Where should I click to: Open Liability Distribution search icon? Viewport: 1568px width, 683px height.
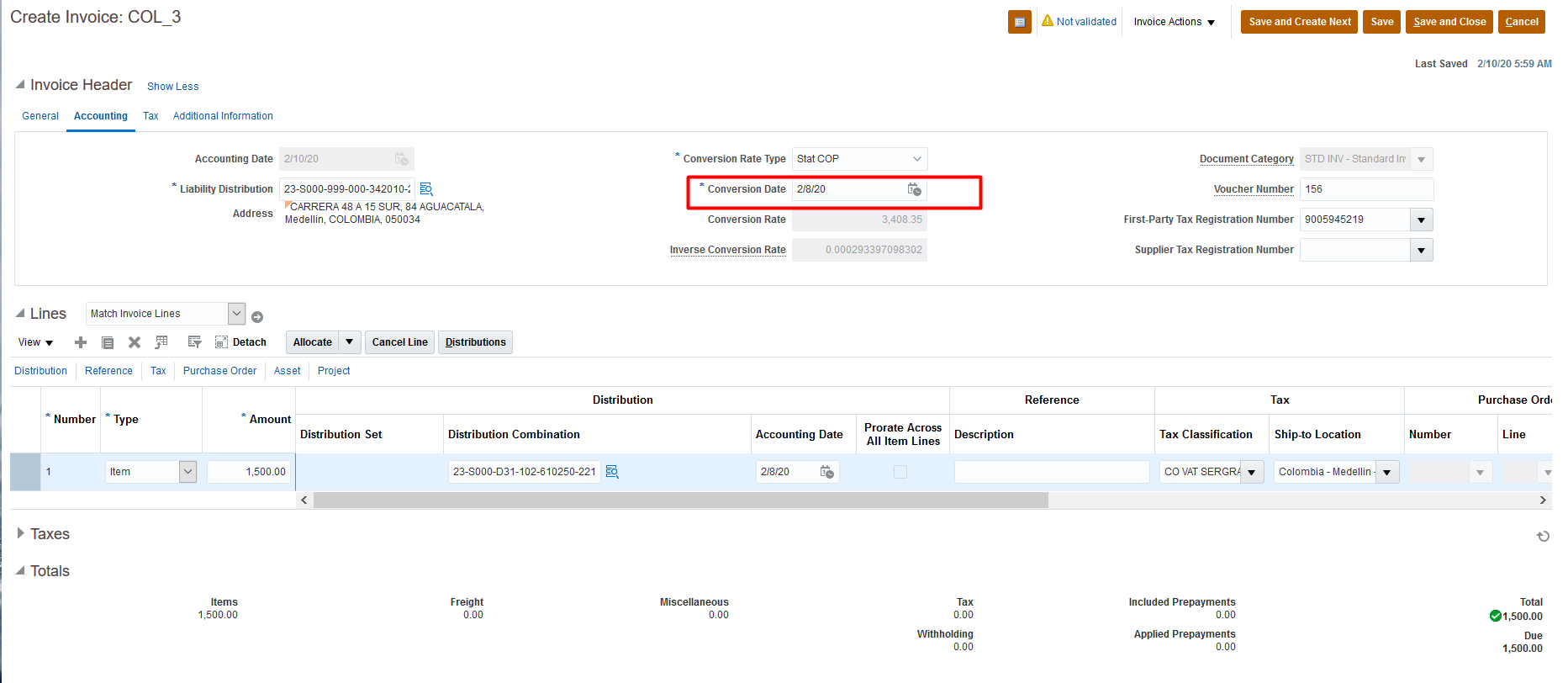point(426,189)
